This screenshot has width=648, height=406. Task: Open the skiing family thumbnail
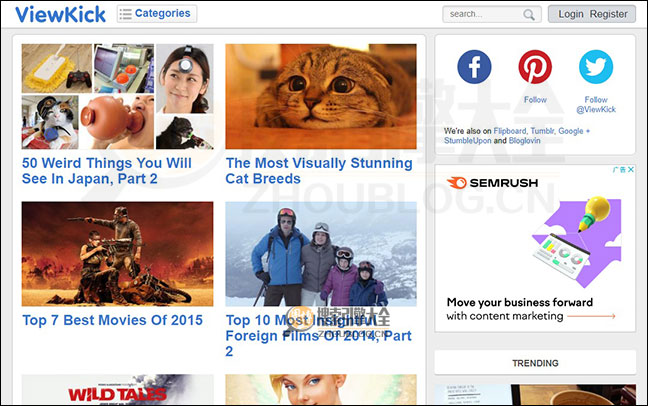pos(321,254)
